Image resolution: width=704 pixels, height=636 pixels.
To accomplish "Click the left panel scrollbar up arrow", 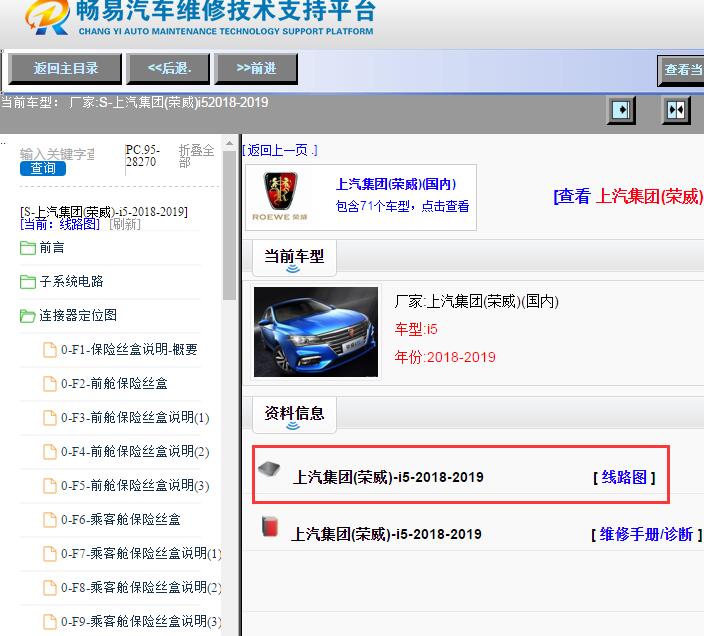I will (229, 144).
